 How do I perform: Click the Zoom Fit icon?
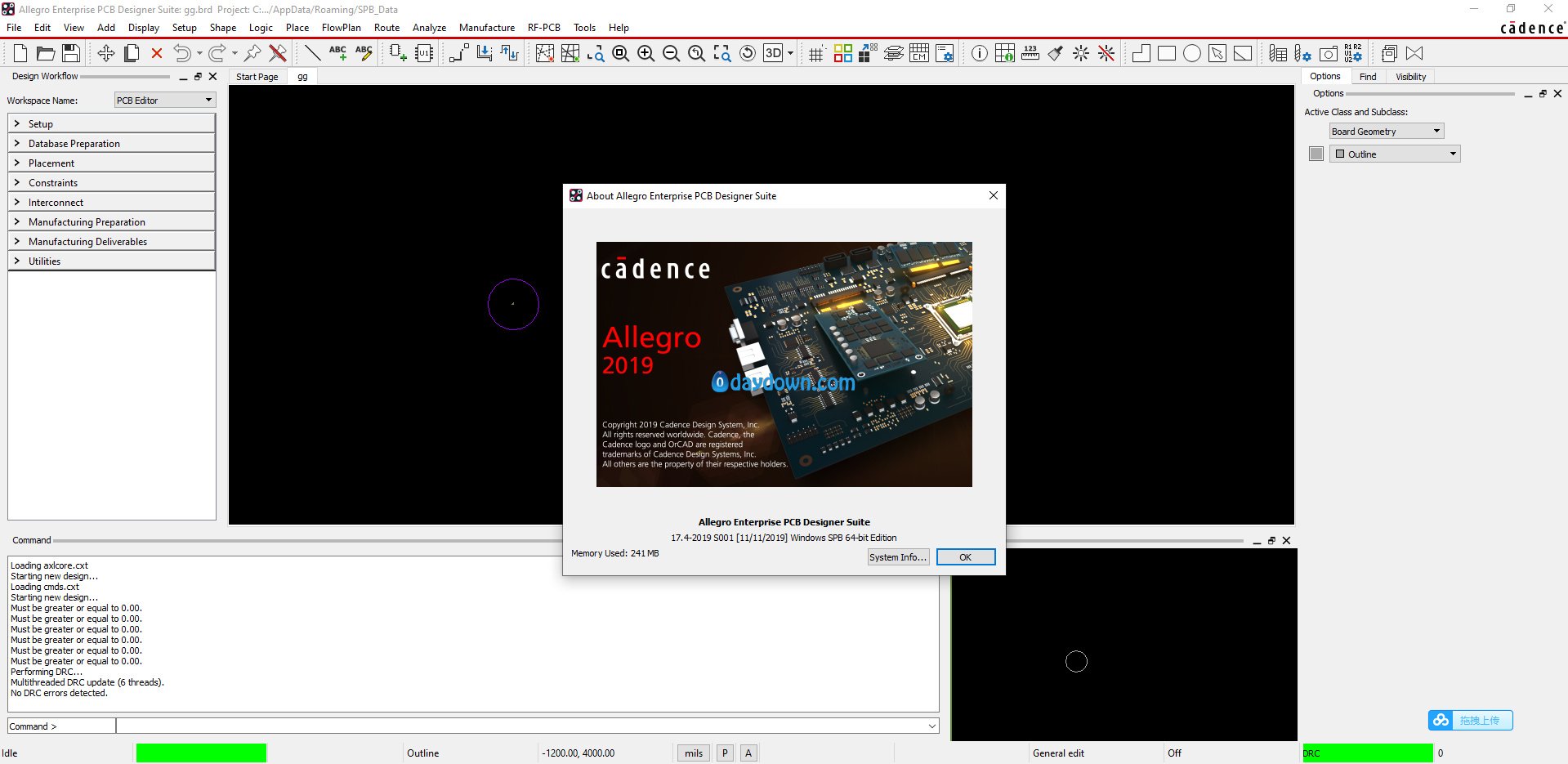coord(621,53)
